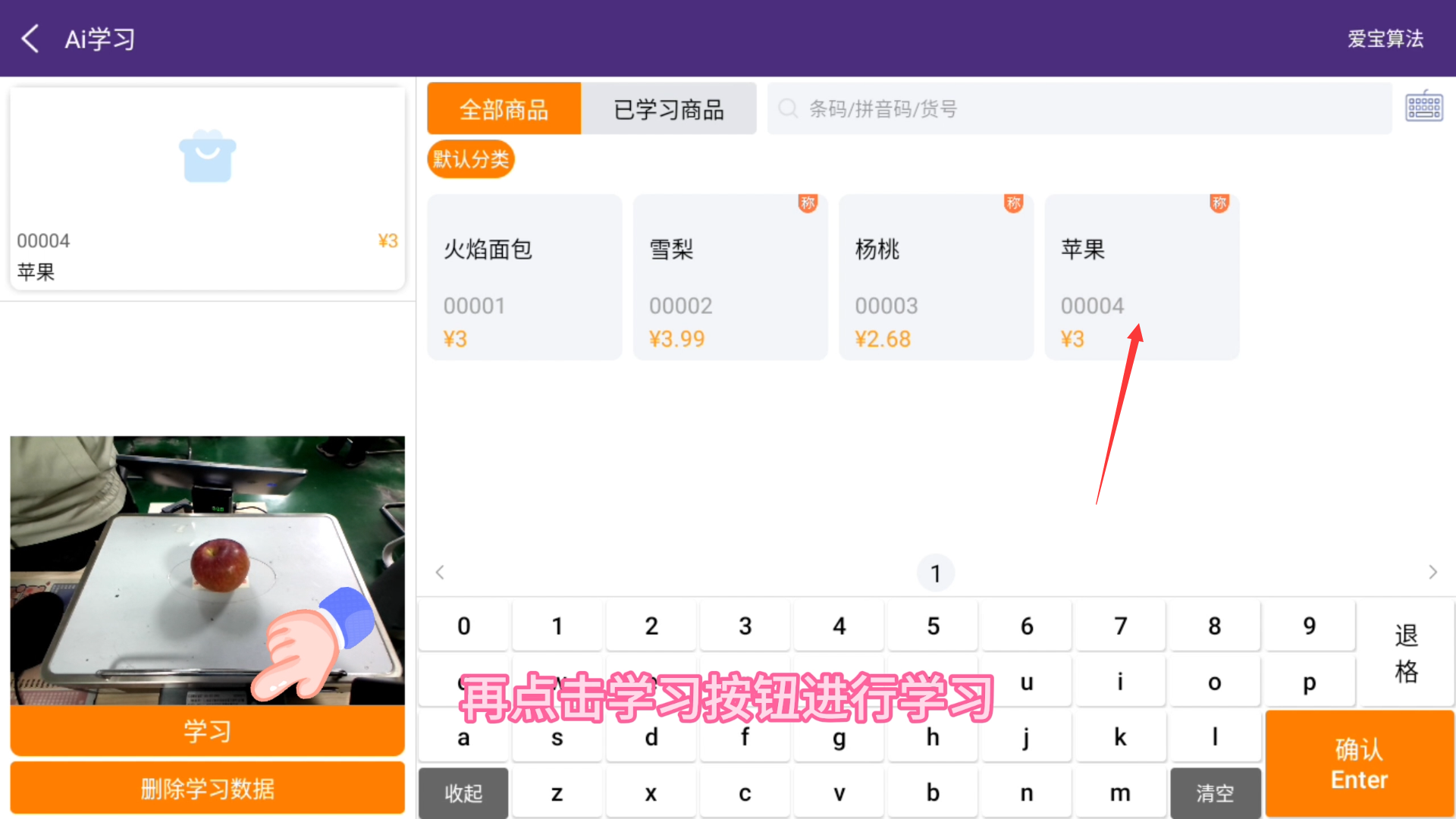The height and width of the screenshot is (819, 1456).
Task: Switch to 已学习商品 tab
Action: pos(668,109)
